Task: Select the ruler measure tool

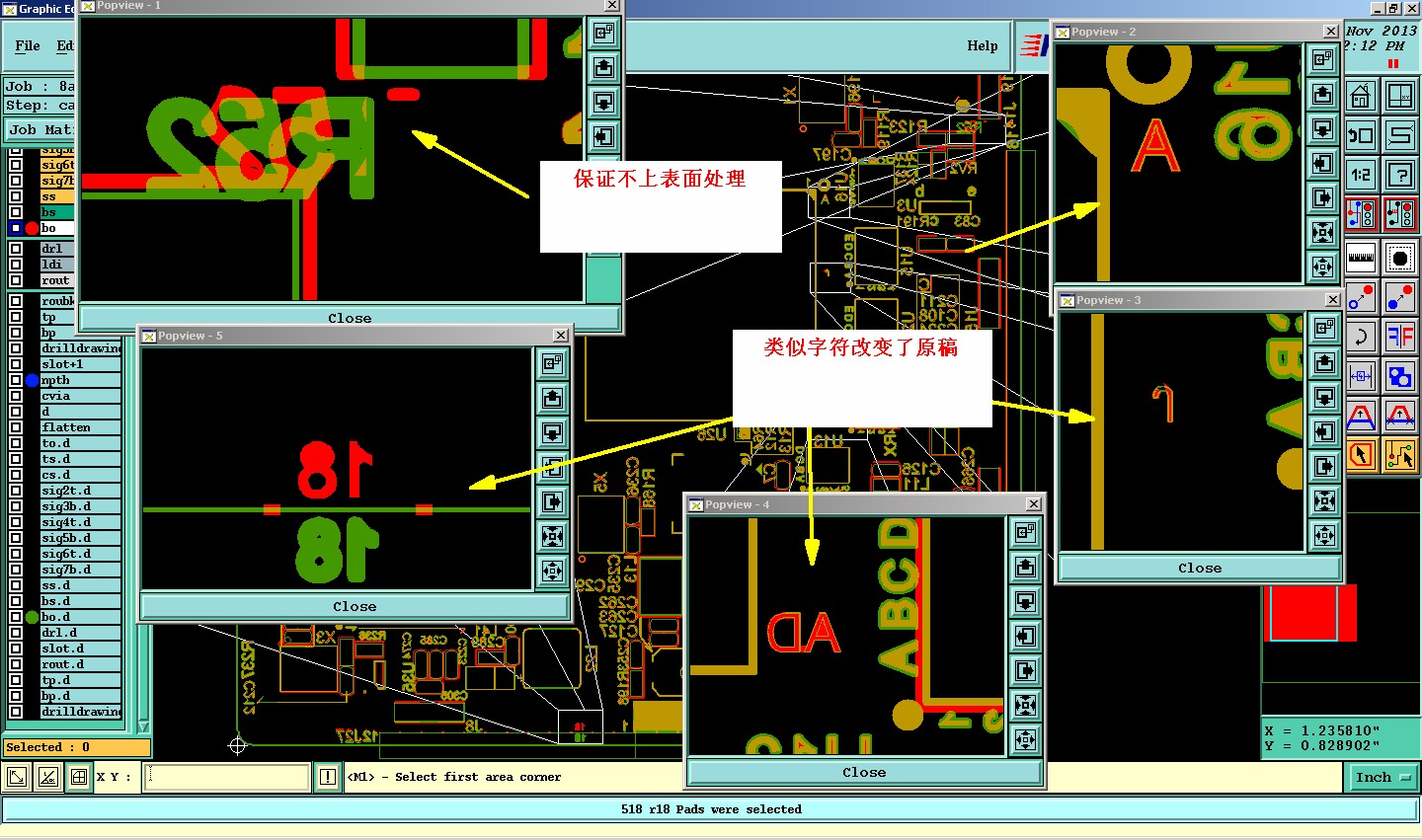Action: (1361, 258)
